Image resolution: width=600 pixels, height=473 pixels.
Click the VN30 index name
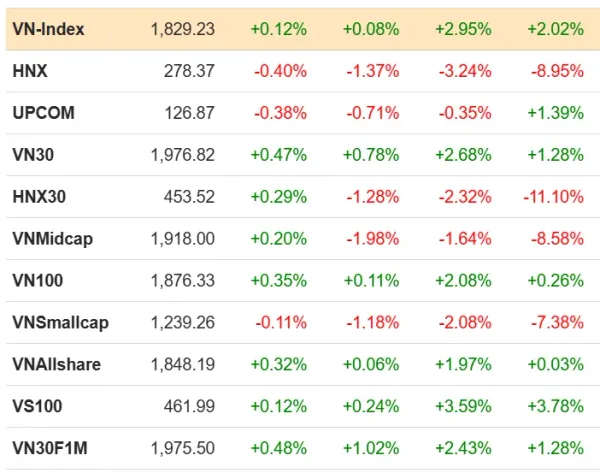click(x=33, y=155)
